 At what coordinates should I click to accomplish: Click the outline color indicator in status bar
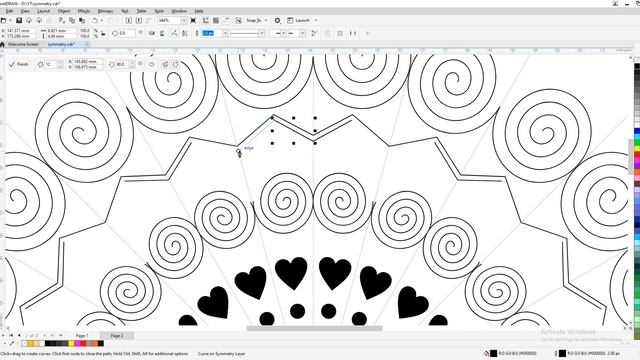pos(562,353)
